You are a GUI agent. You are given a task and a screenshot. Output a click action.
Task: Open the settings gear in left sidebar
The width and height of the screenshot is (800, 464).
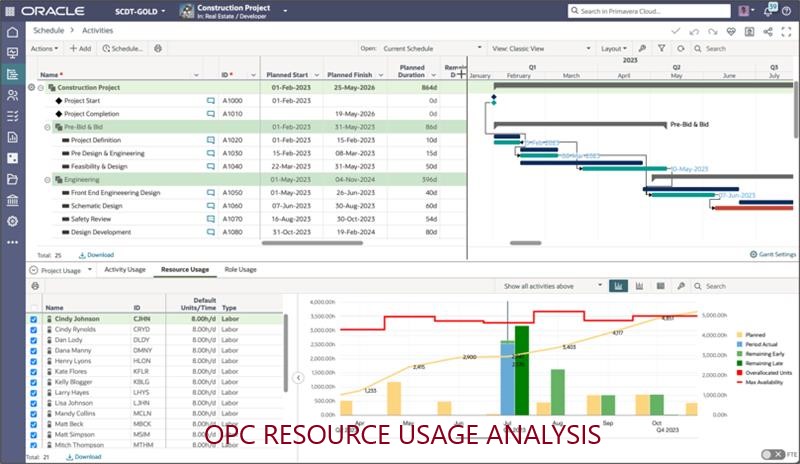pos(12,221)
